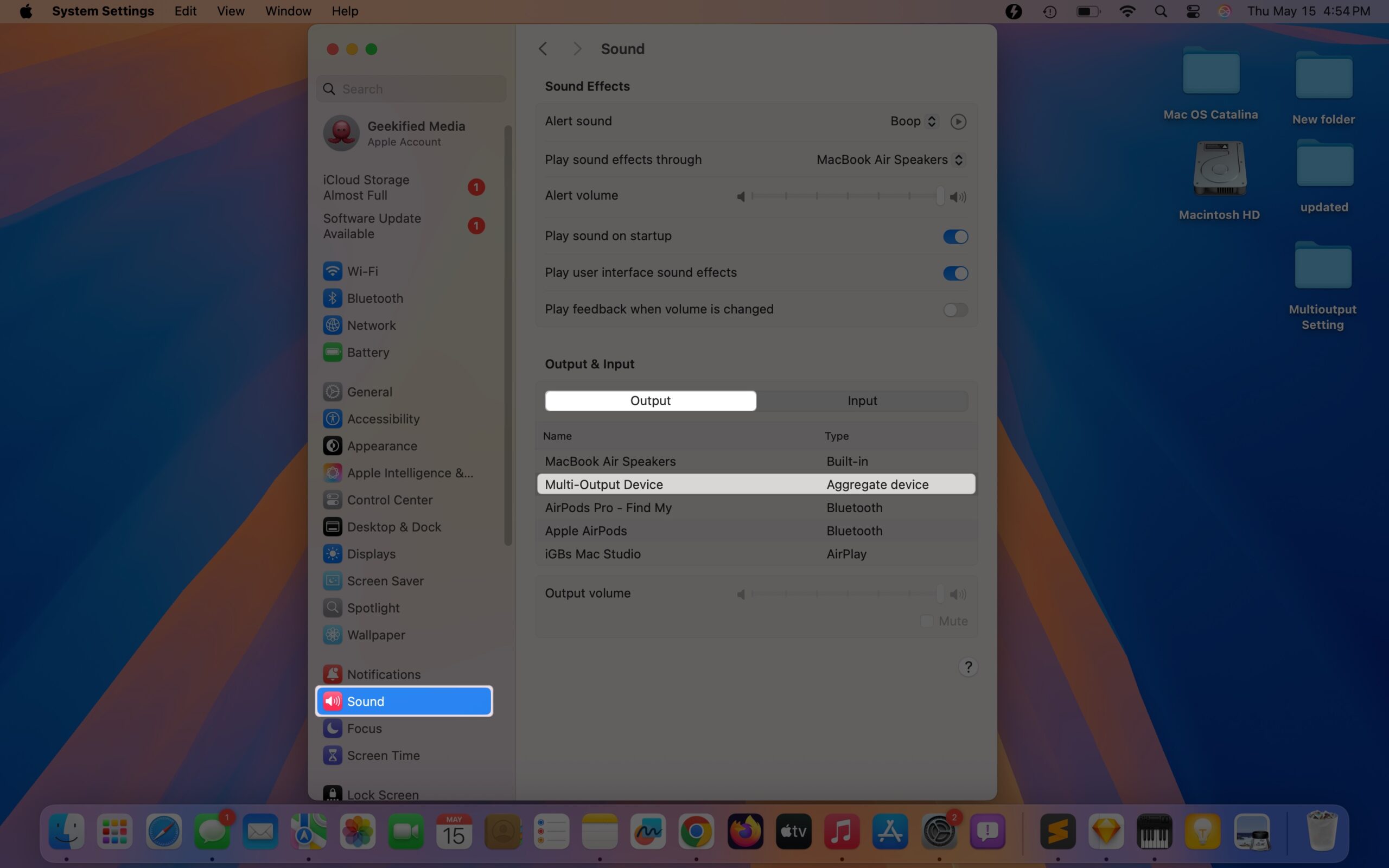Open Accessibility settings in the sidebar

pyautogui.click(x=383, y=418)
